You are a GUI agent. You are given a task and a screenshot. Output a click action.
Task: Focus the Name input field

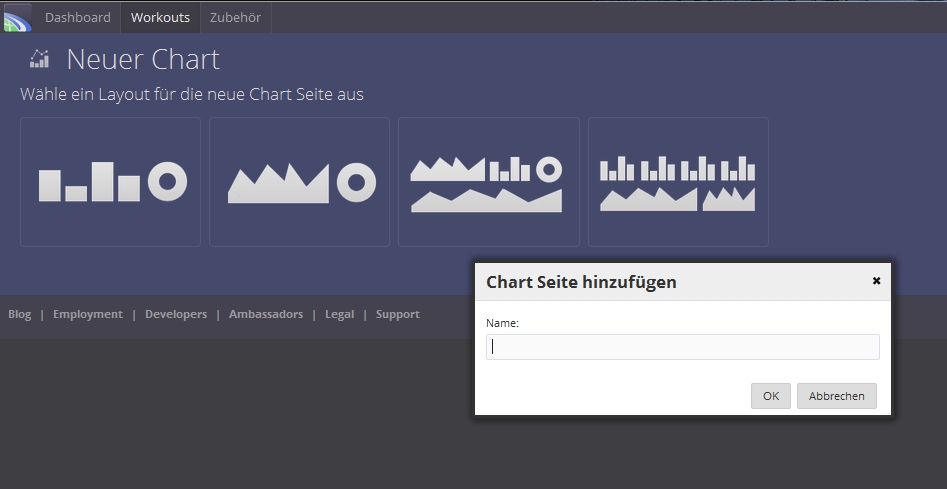(x=683, y=347)
